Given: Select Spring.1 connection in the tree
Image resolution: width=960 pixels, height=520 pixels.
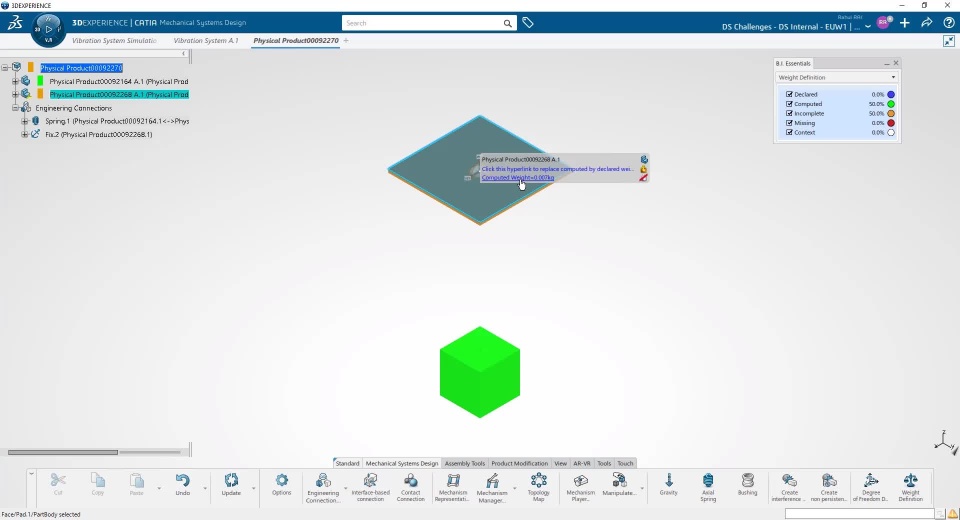Looking at the screenshot, I should coord(117,121).
